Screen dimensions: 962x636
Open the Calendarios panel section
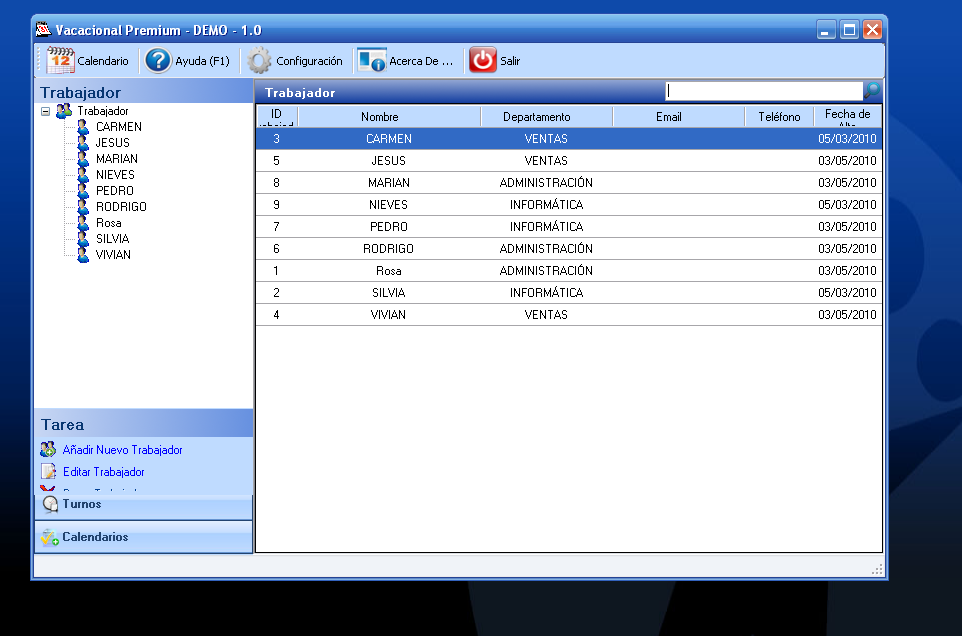144,537
